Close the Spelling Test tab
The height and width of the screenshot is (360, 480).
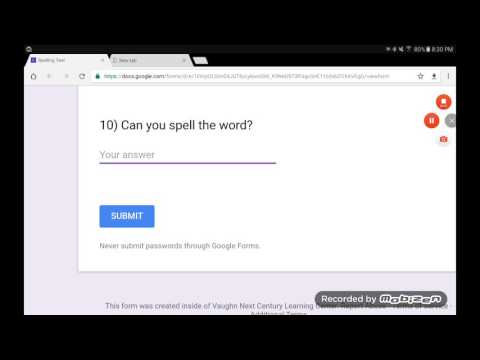[x=102, y=60]
